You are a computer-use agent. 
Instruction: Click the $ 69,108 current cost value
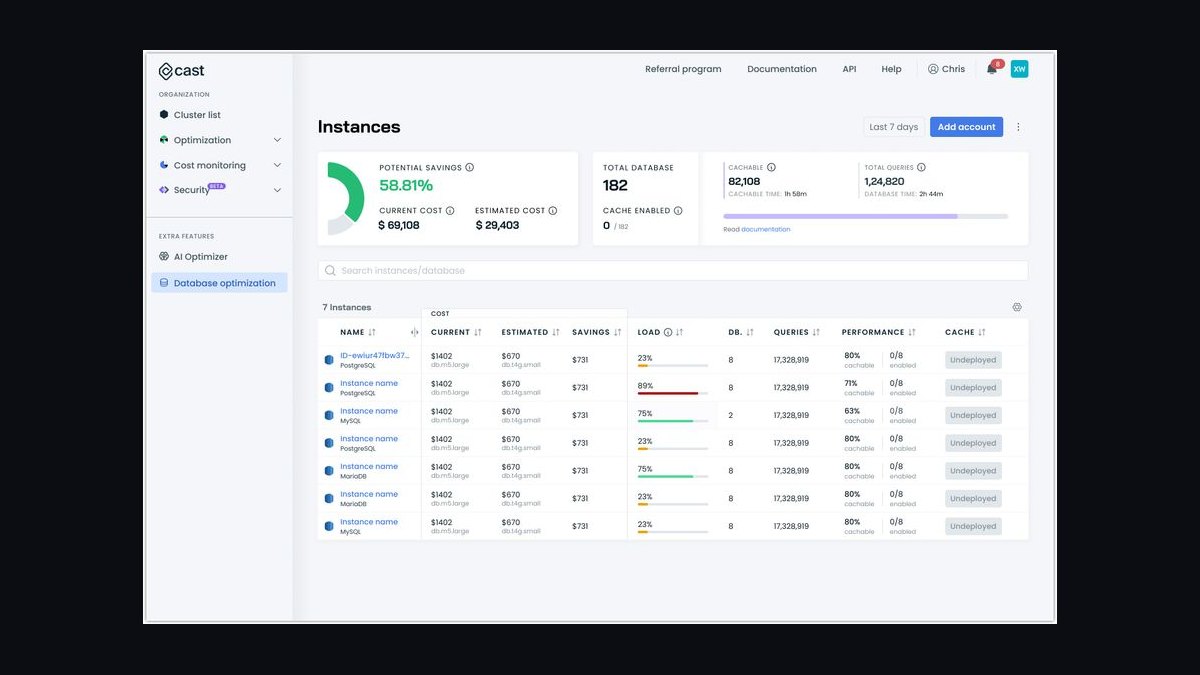[399, 225]
